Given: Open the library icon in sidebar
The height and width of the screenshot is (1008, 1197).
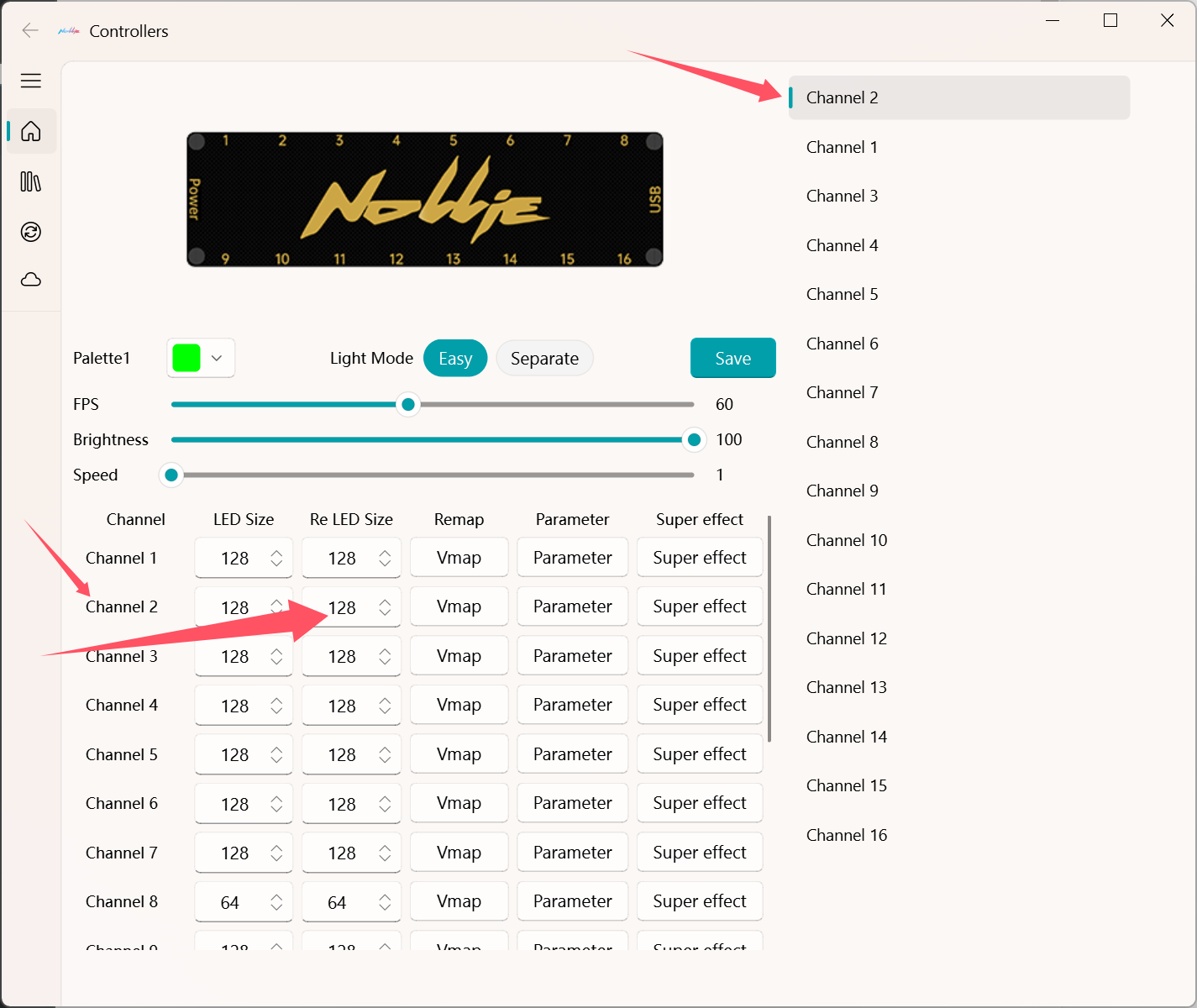Looking at the screenshot, I should point(31,181).
